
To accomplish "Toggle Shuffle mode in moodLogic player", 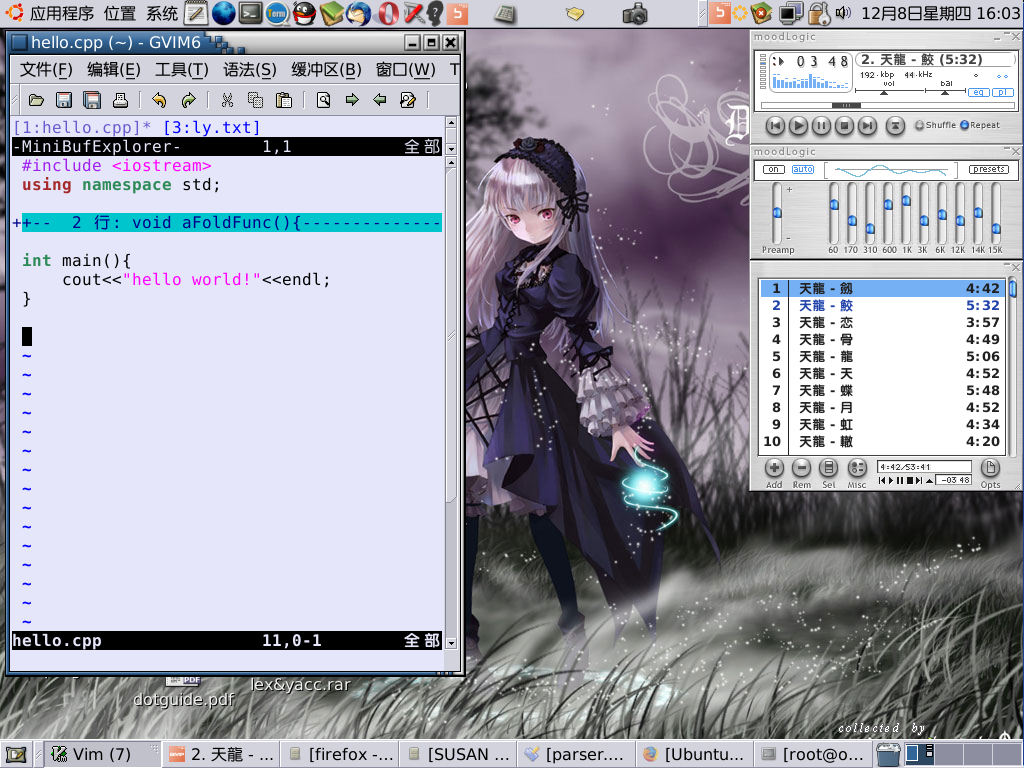I will [935, 125].
